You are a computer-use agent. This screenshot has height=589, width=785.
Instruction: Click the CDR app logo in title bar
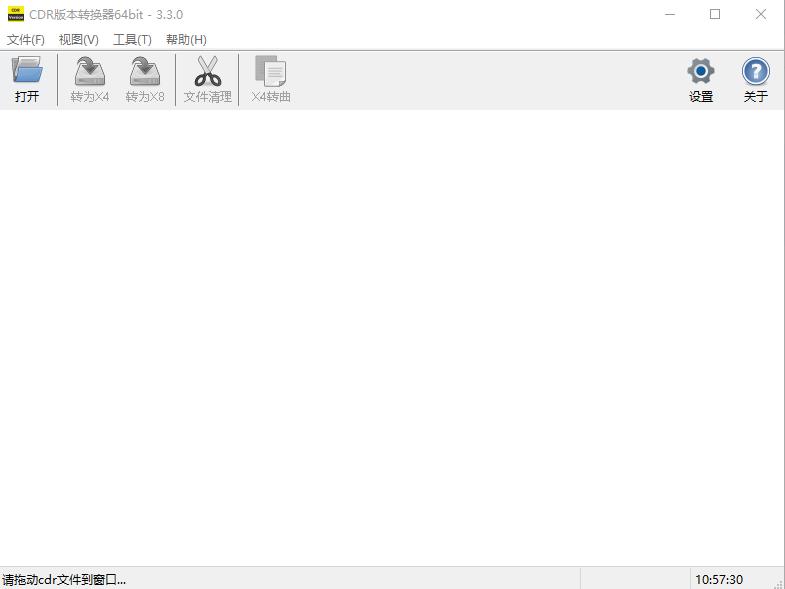16,14
